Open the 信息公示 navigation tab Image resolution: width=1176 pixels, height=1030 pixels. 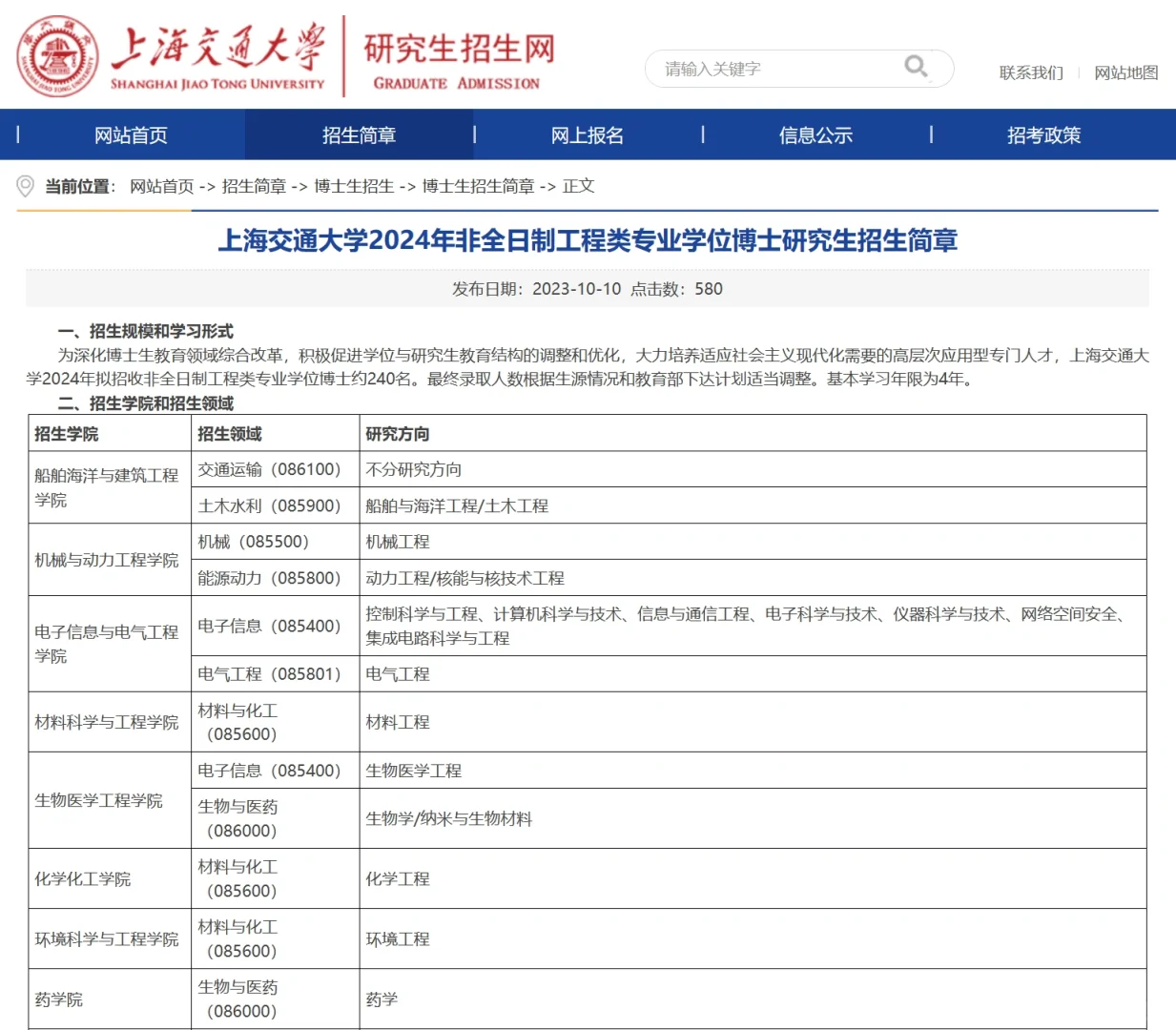pyautogui.click(x=815, y=135)
